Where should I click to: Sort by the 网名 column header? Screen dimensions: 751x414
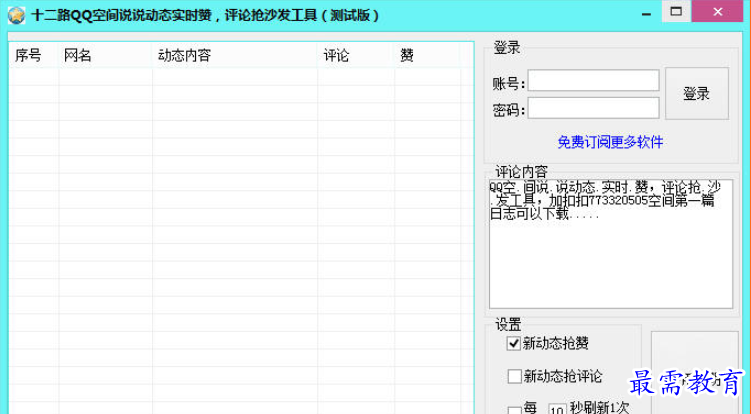click(105, 55)
